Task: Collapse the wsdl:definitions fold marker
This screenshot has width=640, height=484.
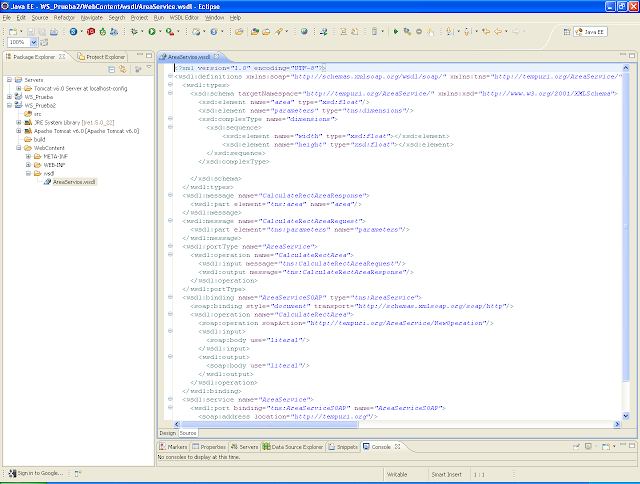Action: coord(170,76)
